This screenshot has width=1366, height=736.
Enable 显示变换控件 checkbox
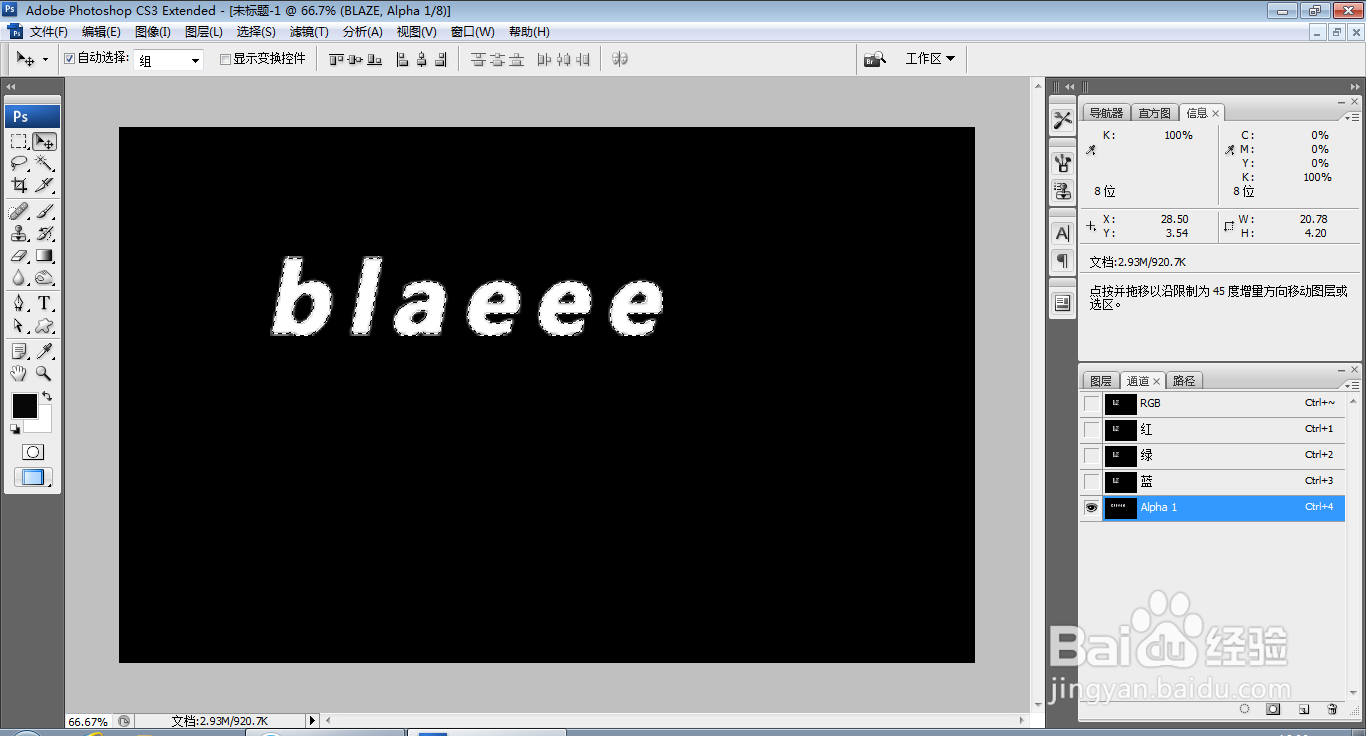point(225,59)
